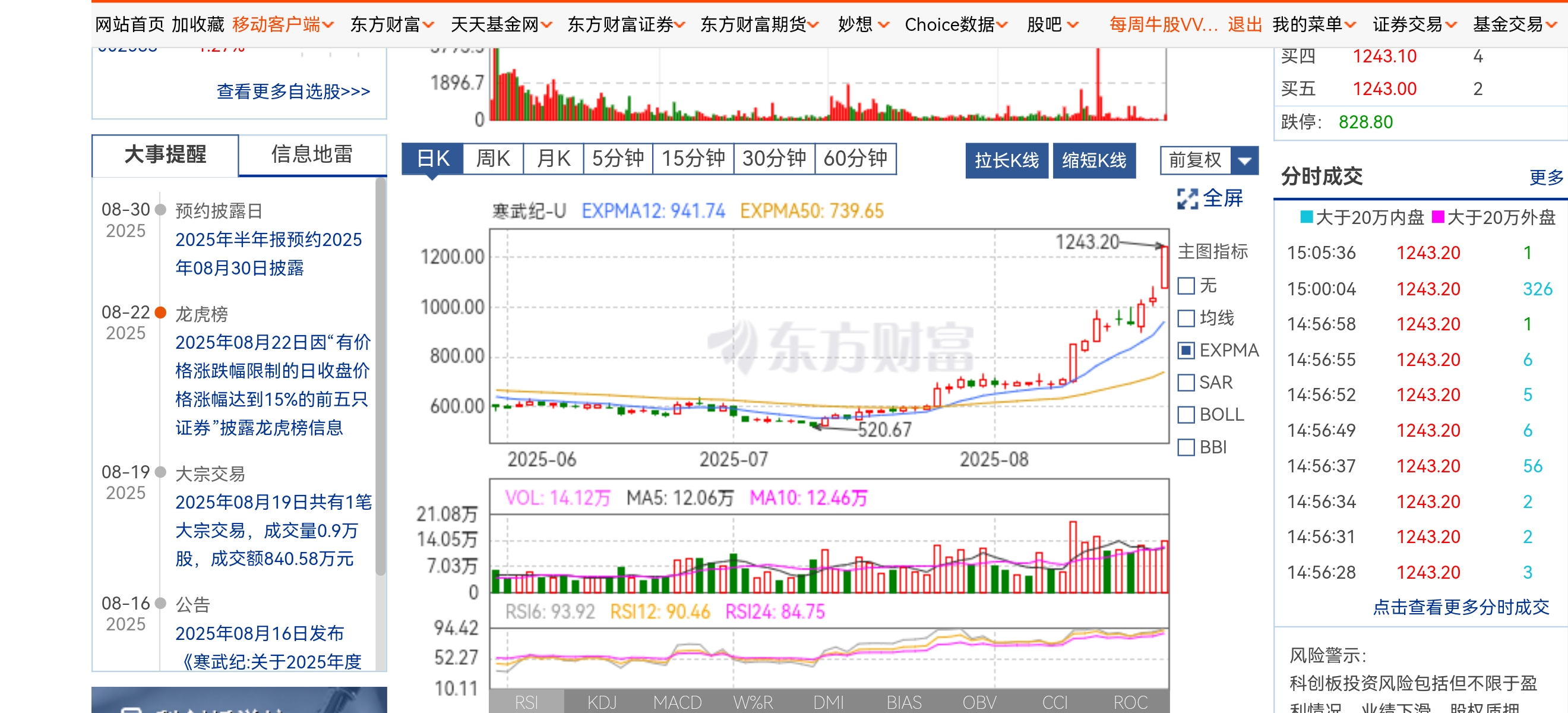This screenshot has height=713, width=1568.
Task: Click the cyan 大于20万内盘 legend swatch
Action: pyautogui.click(x=1305, y=217)
